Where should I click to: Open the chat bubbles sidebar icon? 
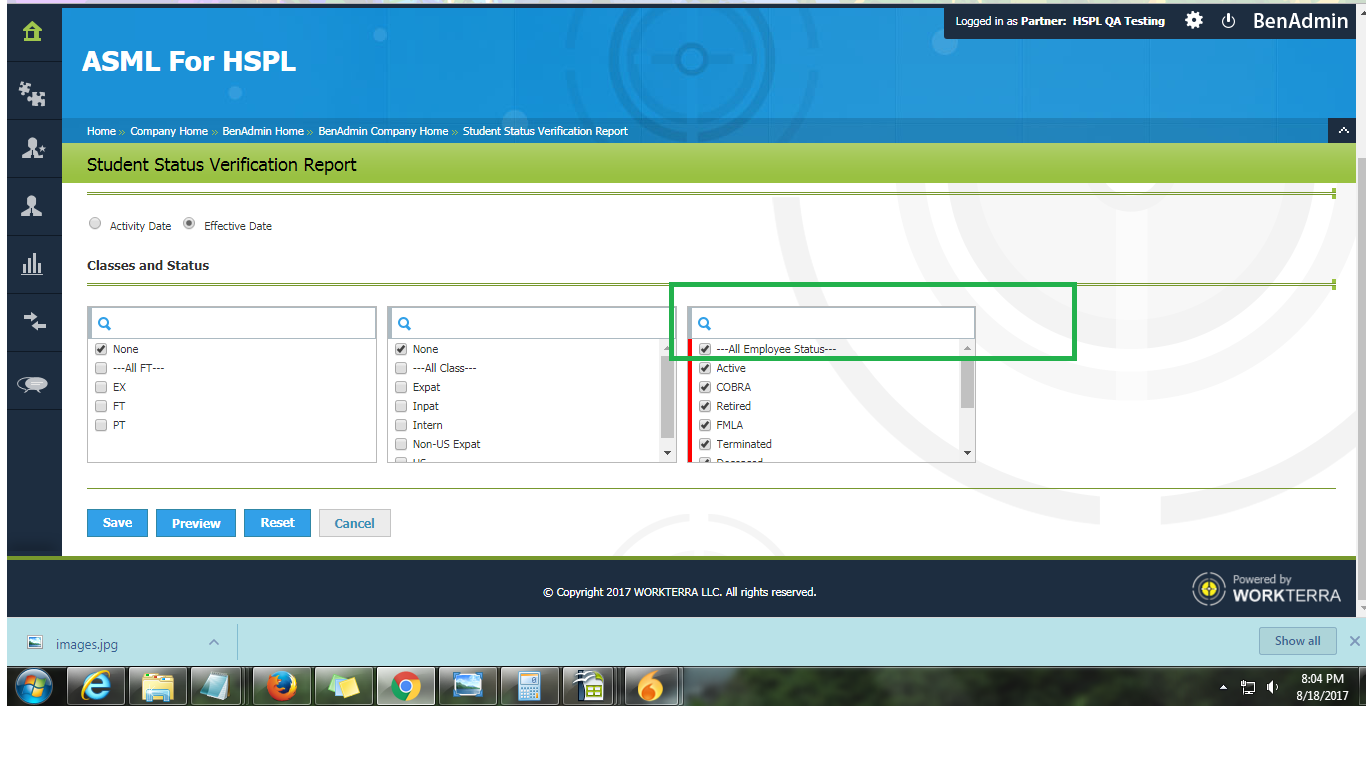[30, 380]
